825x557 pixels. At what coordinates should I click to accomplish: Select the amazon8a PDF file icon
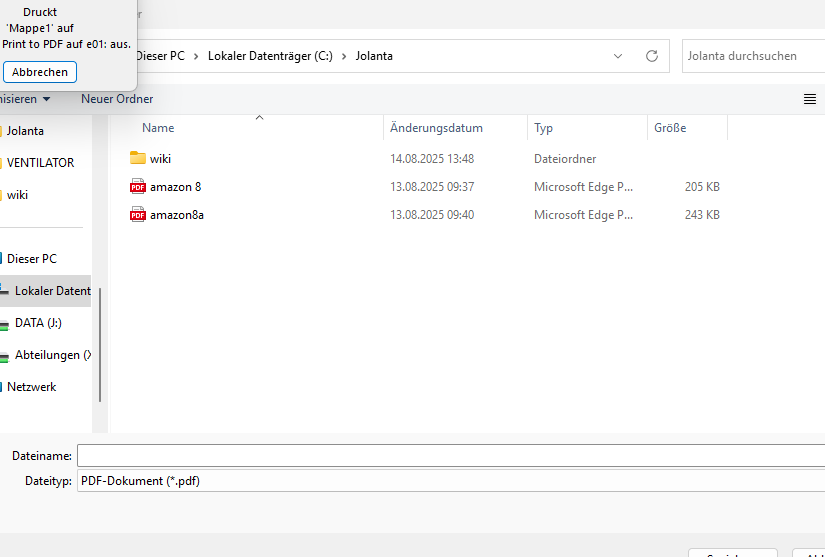[138, 215]
